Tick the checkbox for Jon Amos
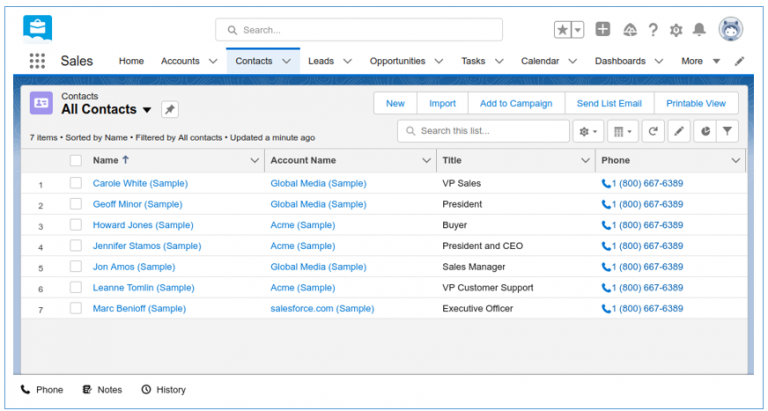This screenshot has height=411, width=768. [76, 267]
